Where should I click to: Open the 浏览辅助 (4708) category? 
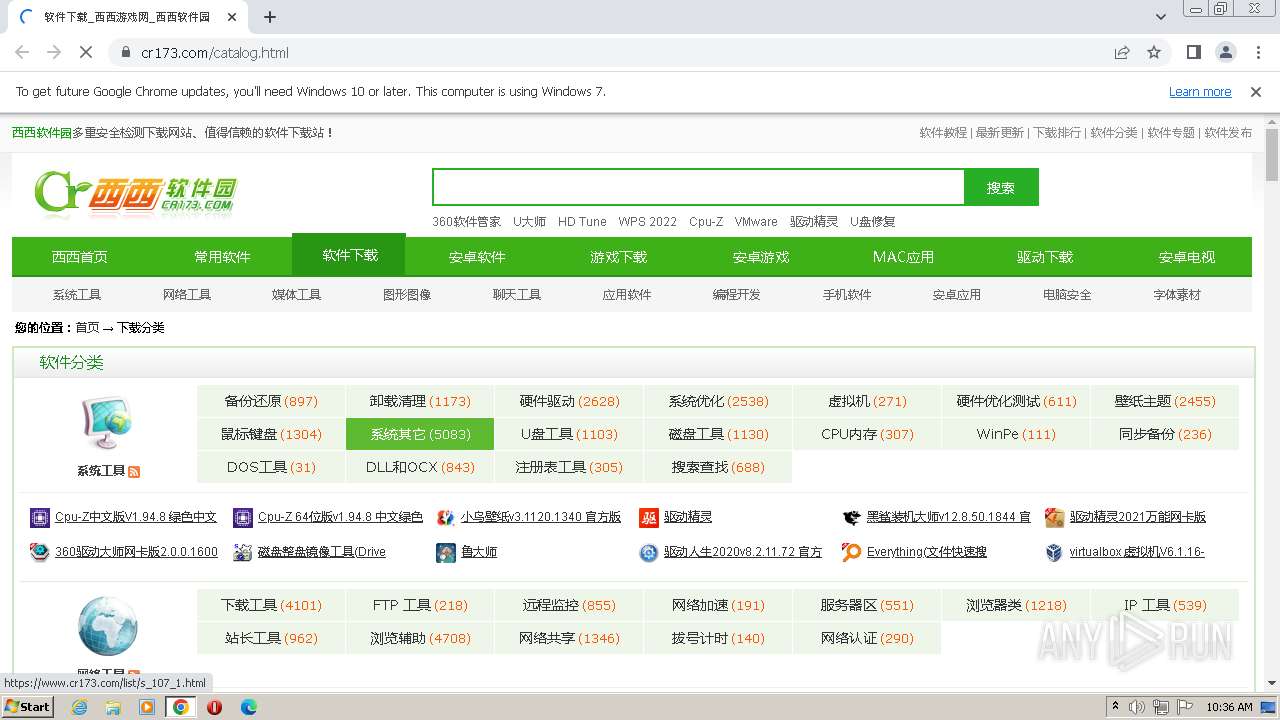(x=420, y=638)
